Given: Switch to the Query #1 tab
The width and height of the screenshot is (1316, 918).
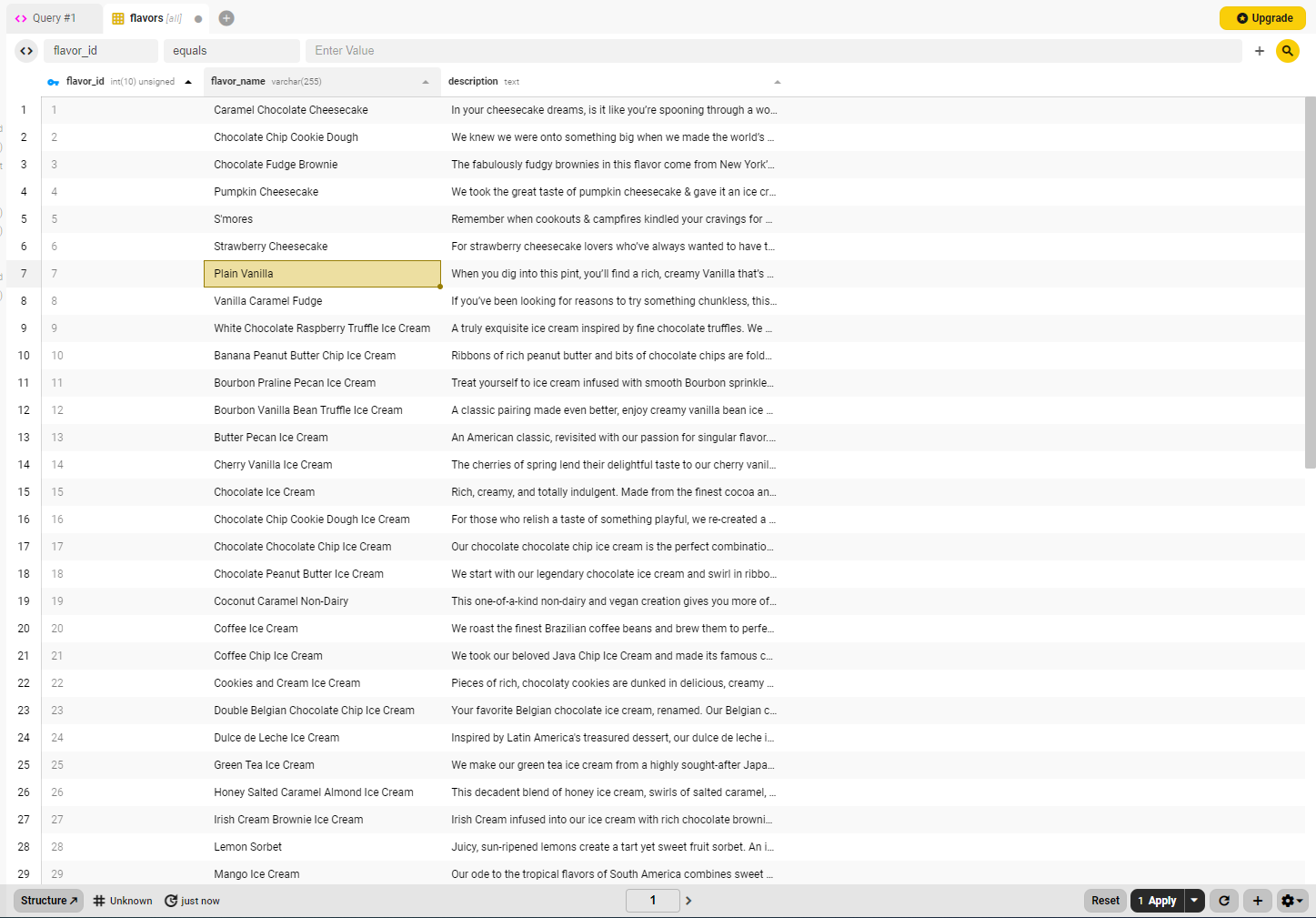Looking at the screenshot, I should coord(54,18).
